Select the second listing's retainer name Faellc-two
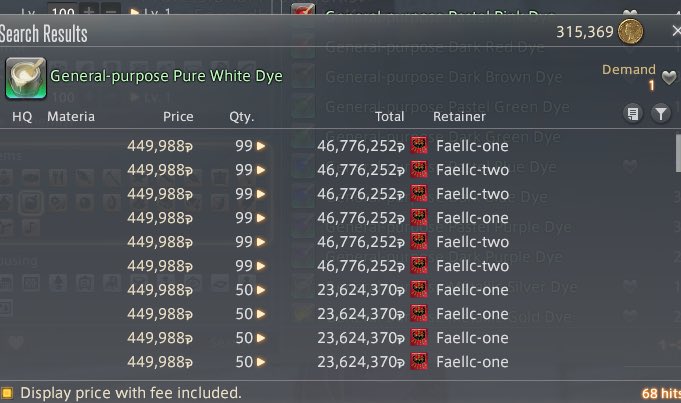Image resolution: width=681 pixels, height=403 pixels. point(472,170)
